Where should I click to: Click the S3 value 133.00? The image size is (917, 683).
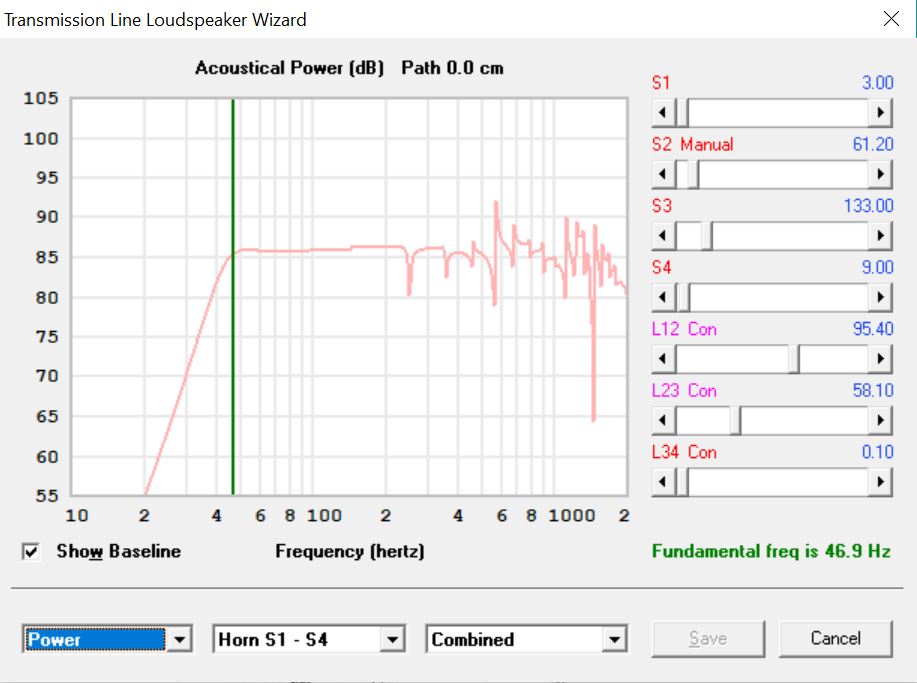pyautogui.click(x=868, y=206)
